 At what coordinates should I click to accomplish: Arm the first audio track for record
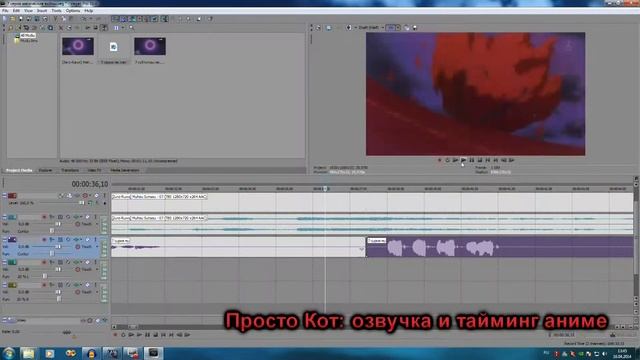tap(44, 217)
